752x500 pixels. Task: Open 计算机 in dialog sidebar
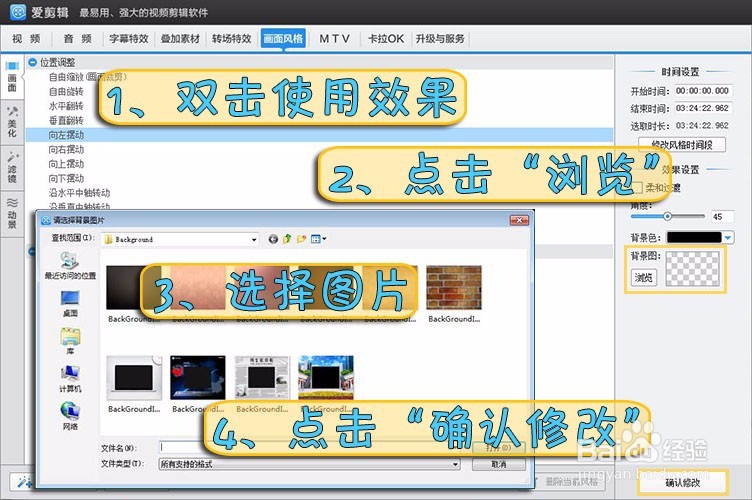pos(70,379)
